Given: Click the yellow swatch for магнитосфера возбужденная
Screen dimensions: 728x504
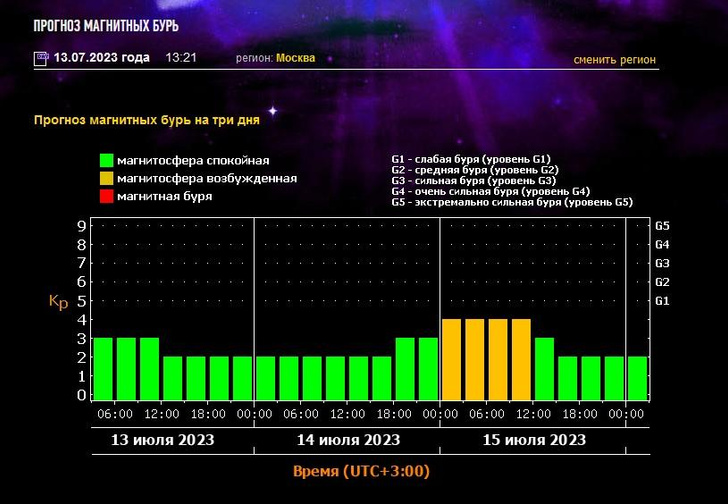Looking at the screenshot, I should pos(106,179).
